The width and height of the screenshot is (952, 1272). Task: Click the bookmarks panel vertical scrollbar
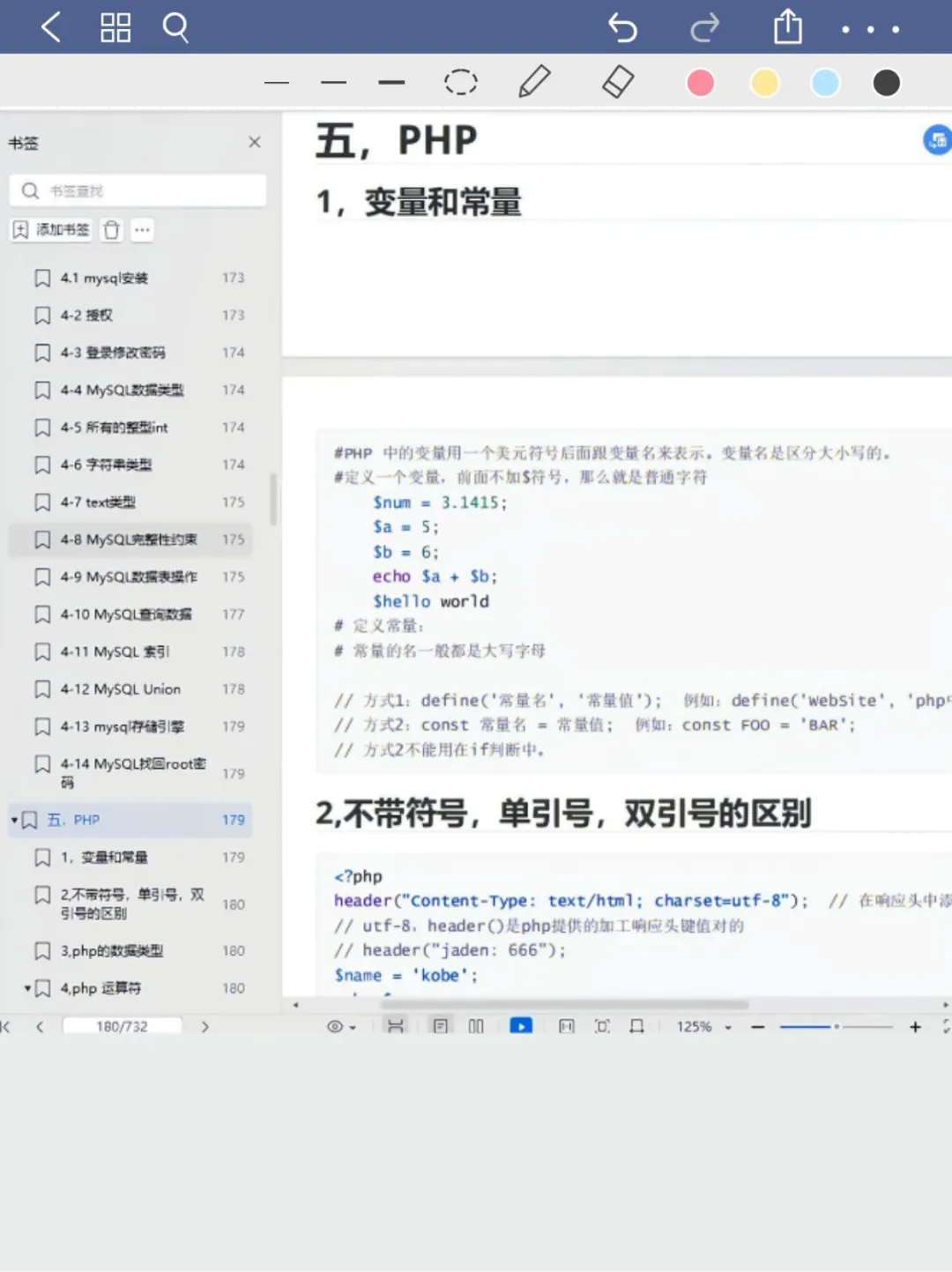pos(273,499)
